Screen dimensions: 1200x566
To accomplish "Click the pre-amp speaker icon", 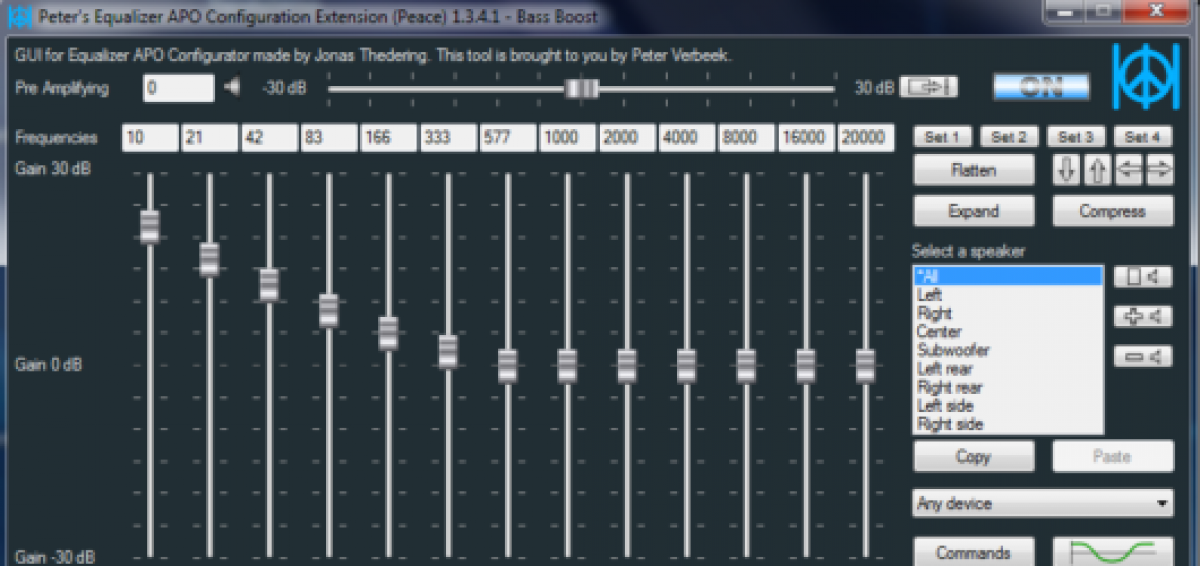I will coord(233,88).
